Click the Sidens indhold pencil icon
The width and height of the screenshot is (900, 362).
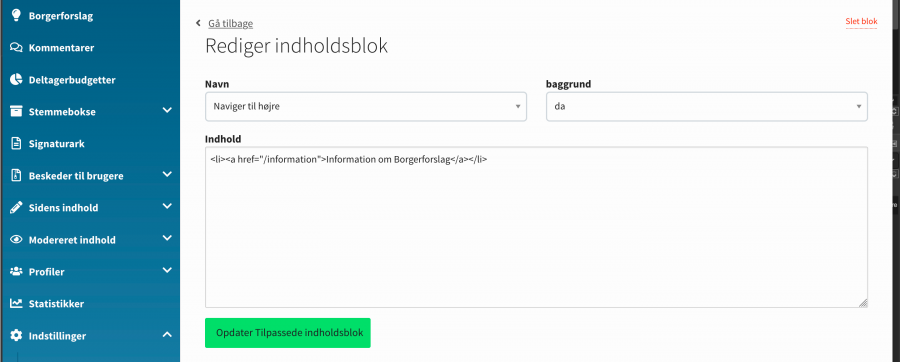[x=16, y=208]
